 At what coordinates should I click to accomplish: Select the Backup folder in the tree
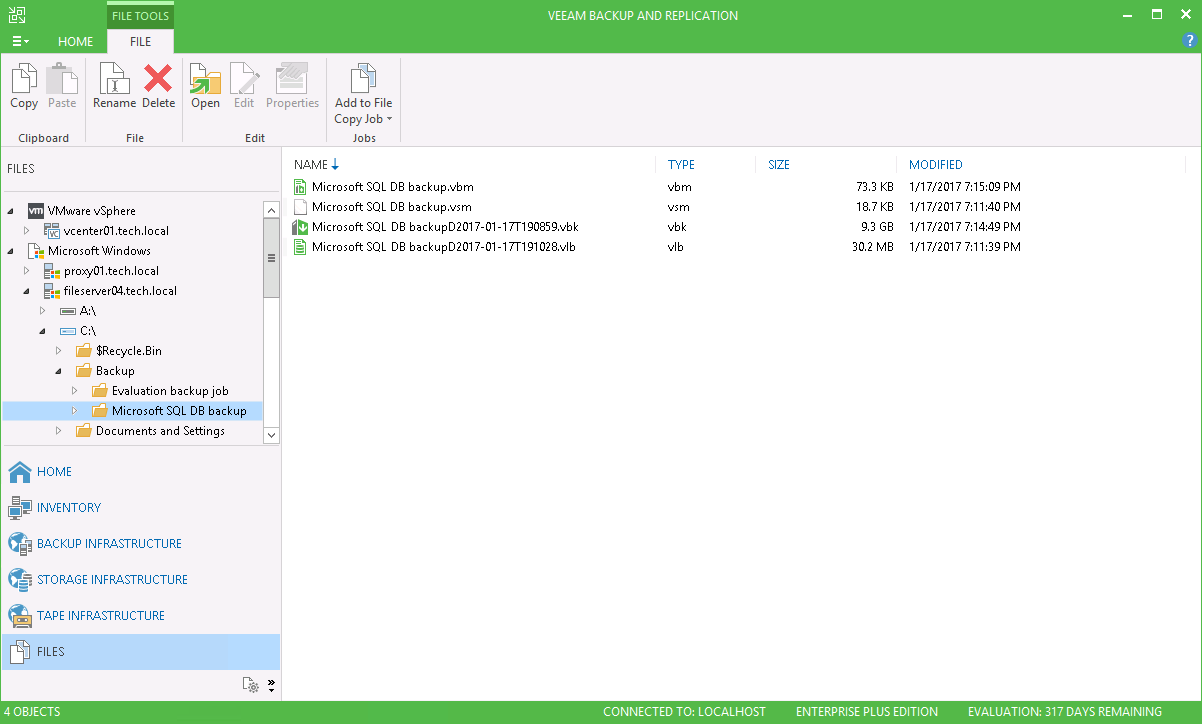pos(115,371)
